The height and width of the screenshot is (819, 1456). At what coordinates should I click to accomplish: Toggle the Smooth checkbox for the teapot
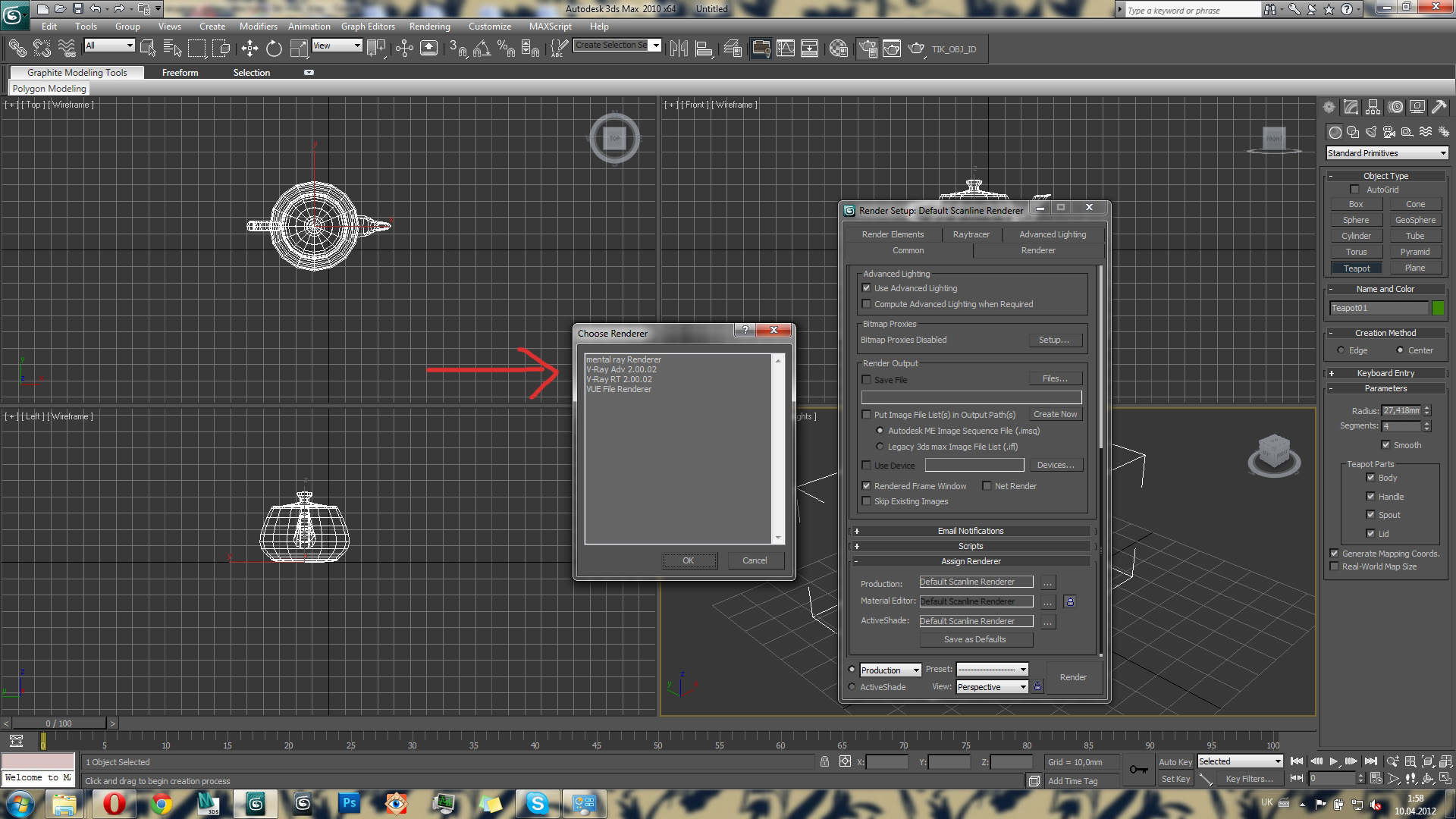(x=1385, y=445)
